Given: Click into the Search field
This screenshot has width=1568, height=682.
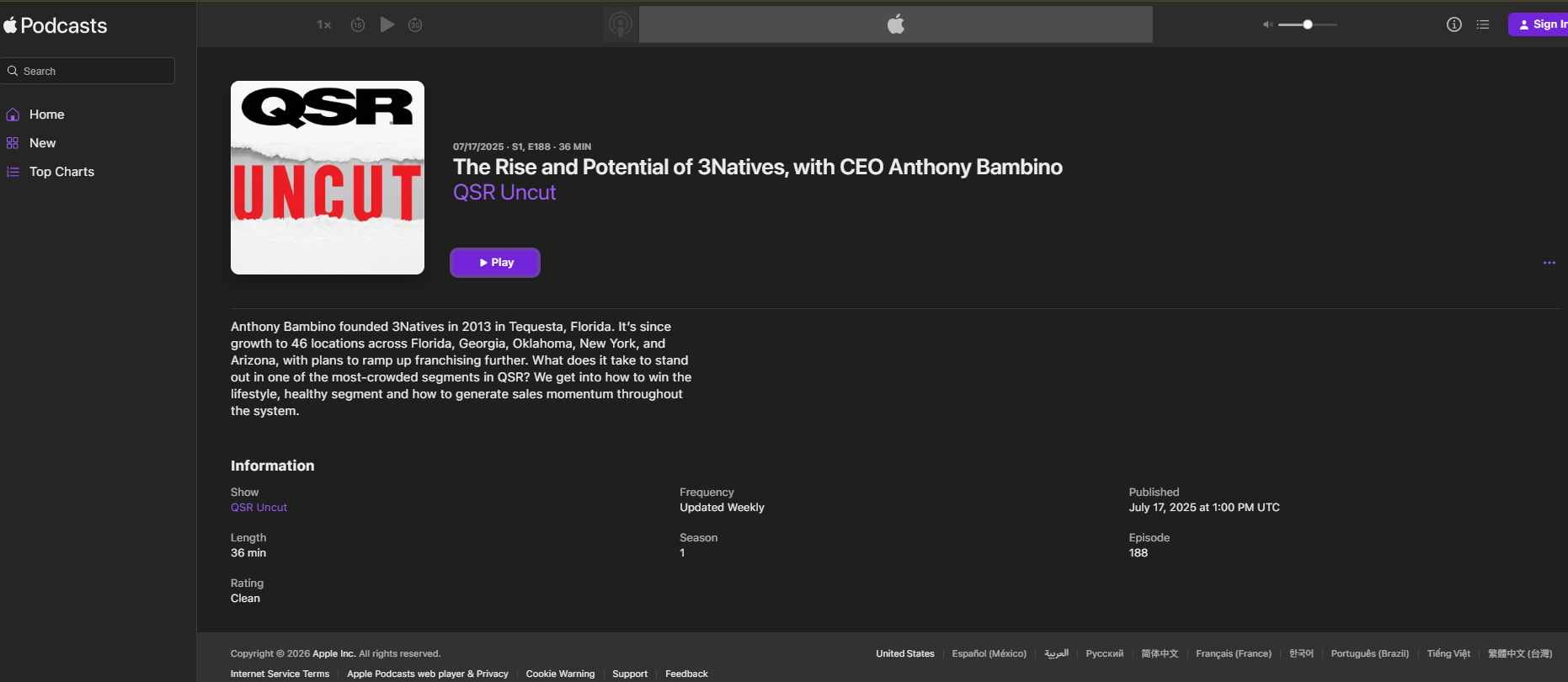Looking at the screenshot, I should (x=88, y=71).
